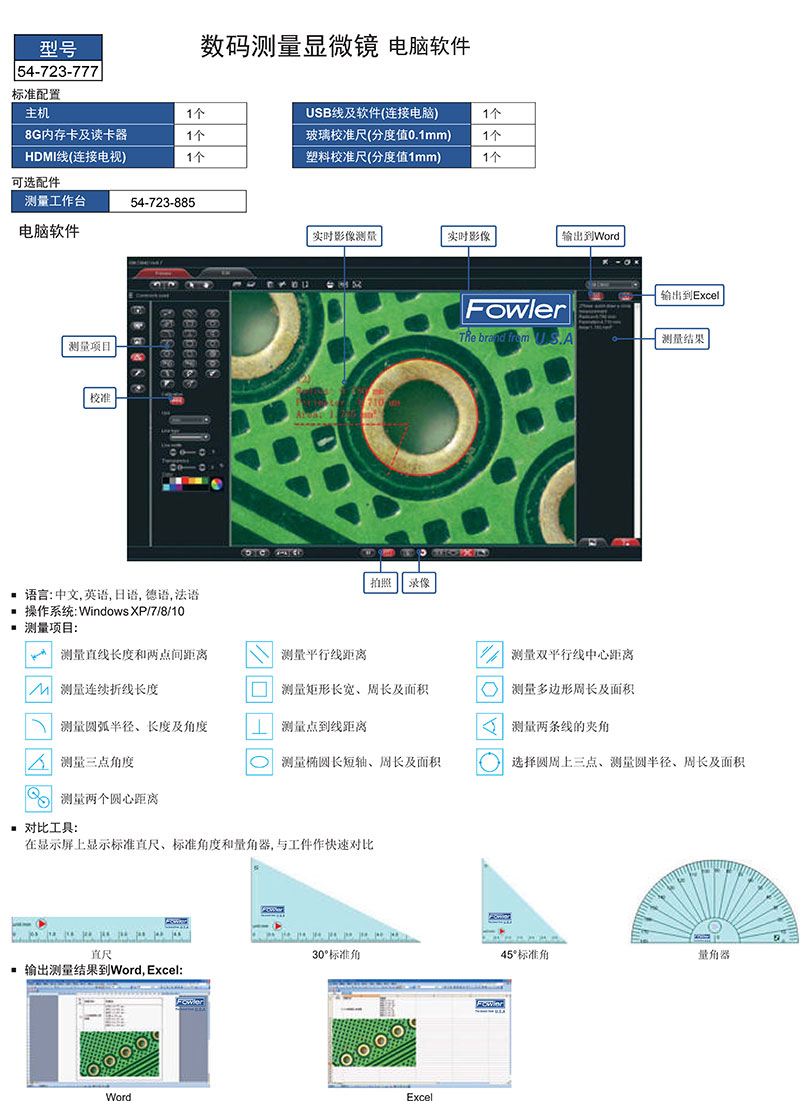Click the red Excel export icon
Viewport: 800px width, 1101px height.
pyautogui.click(x=625, y=296)
